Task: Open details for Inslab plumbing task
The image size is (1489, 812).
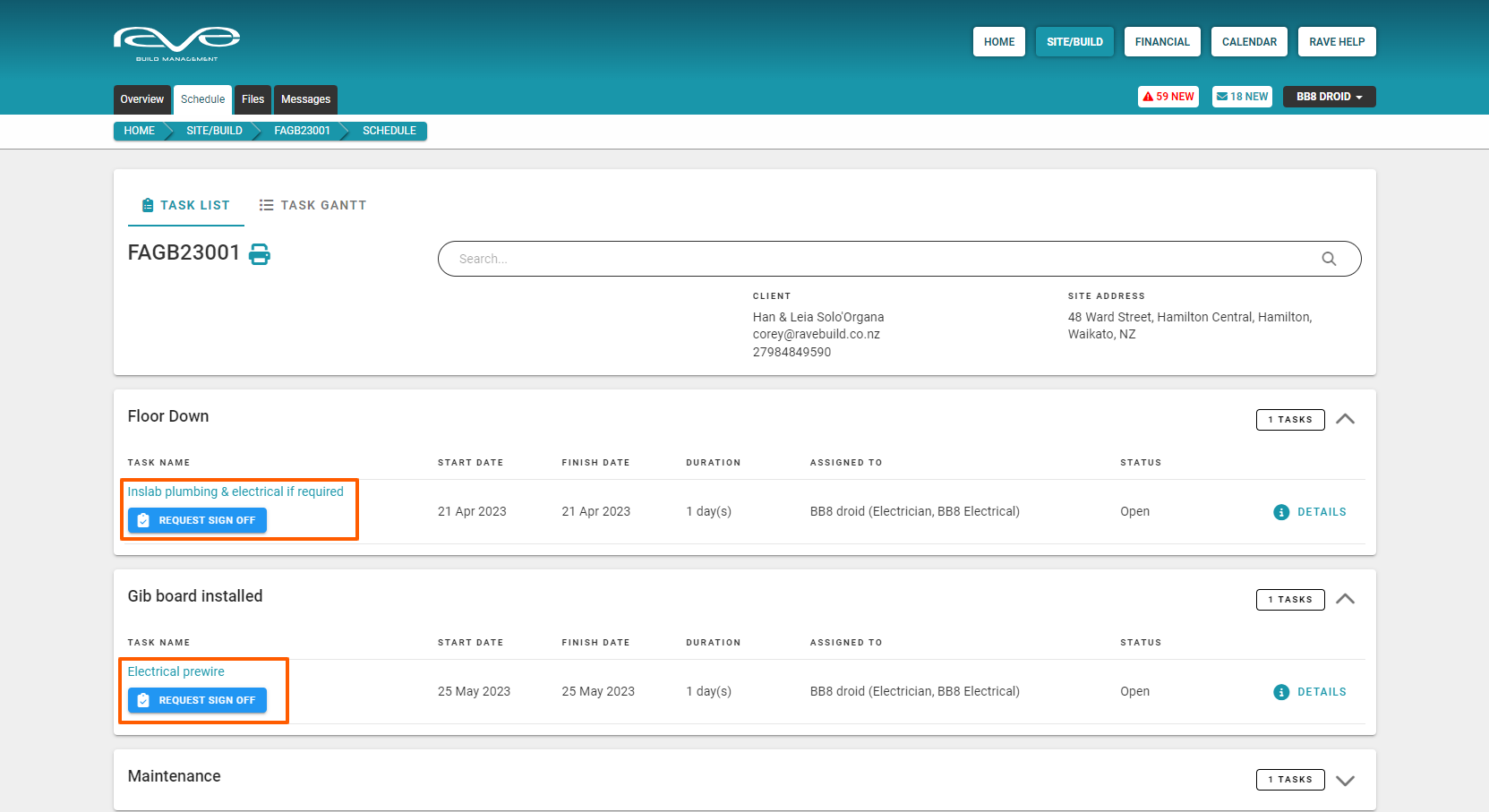Action: click(x=1310, y=512)
